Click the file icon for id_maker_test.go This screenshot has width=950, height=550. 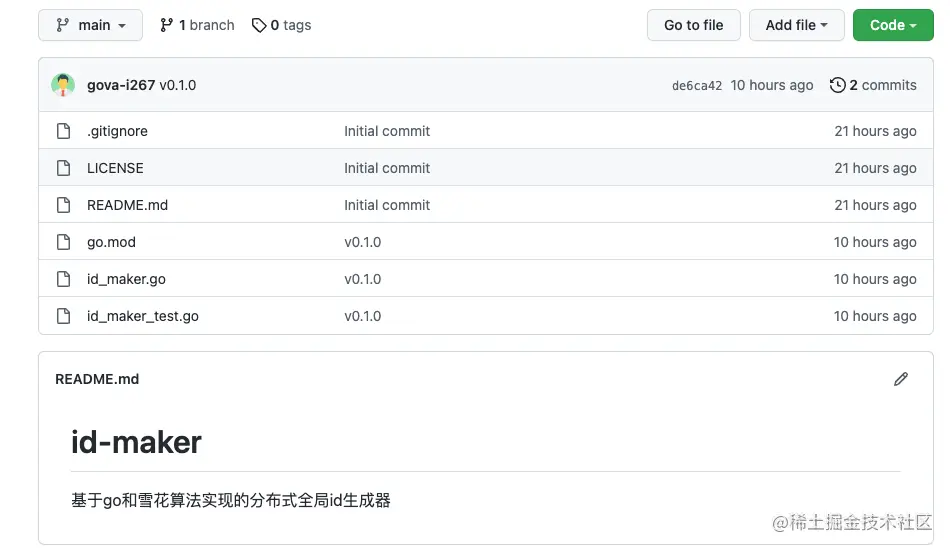pos(64,316)
